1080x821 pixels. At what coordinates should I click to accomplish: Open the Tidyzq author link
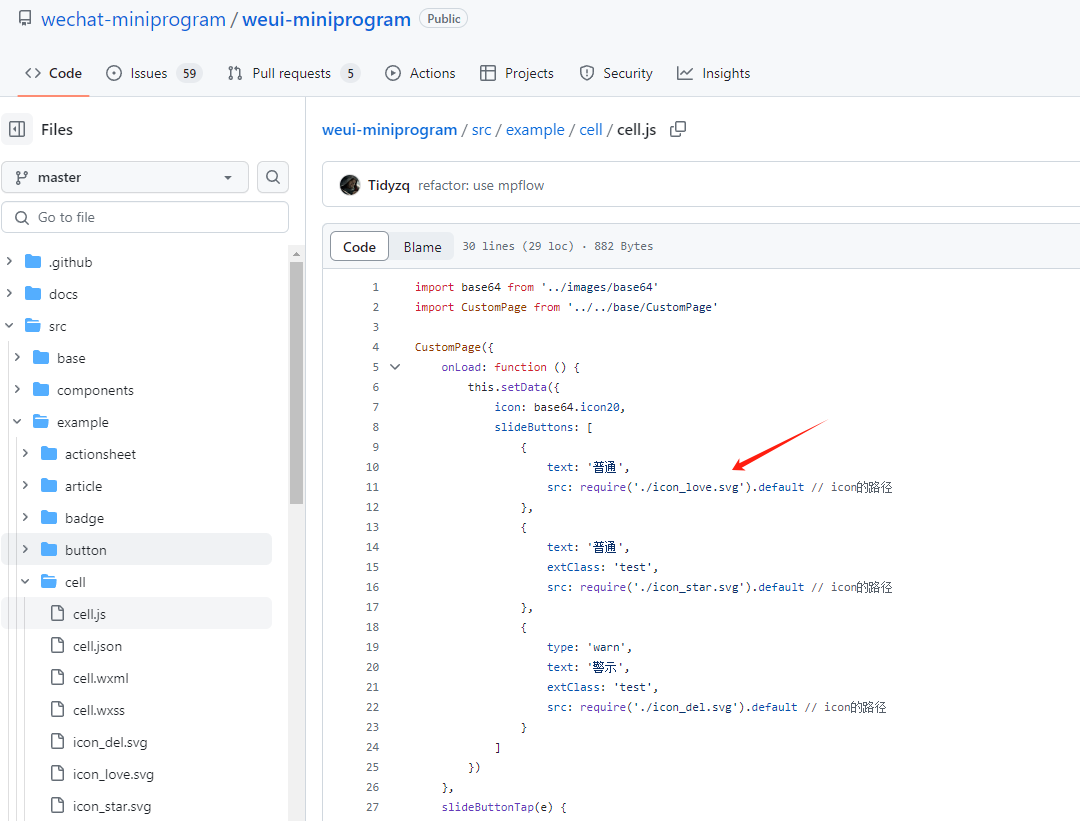388,185
